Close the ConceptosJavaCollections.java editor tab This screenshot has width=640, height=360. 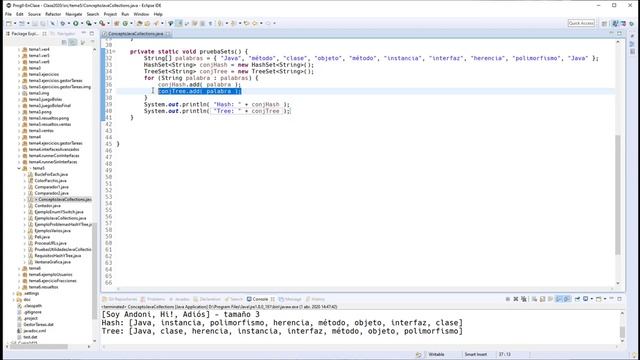click(x=168, y=33)
